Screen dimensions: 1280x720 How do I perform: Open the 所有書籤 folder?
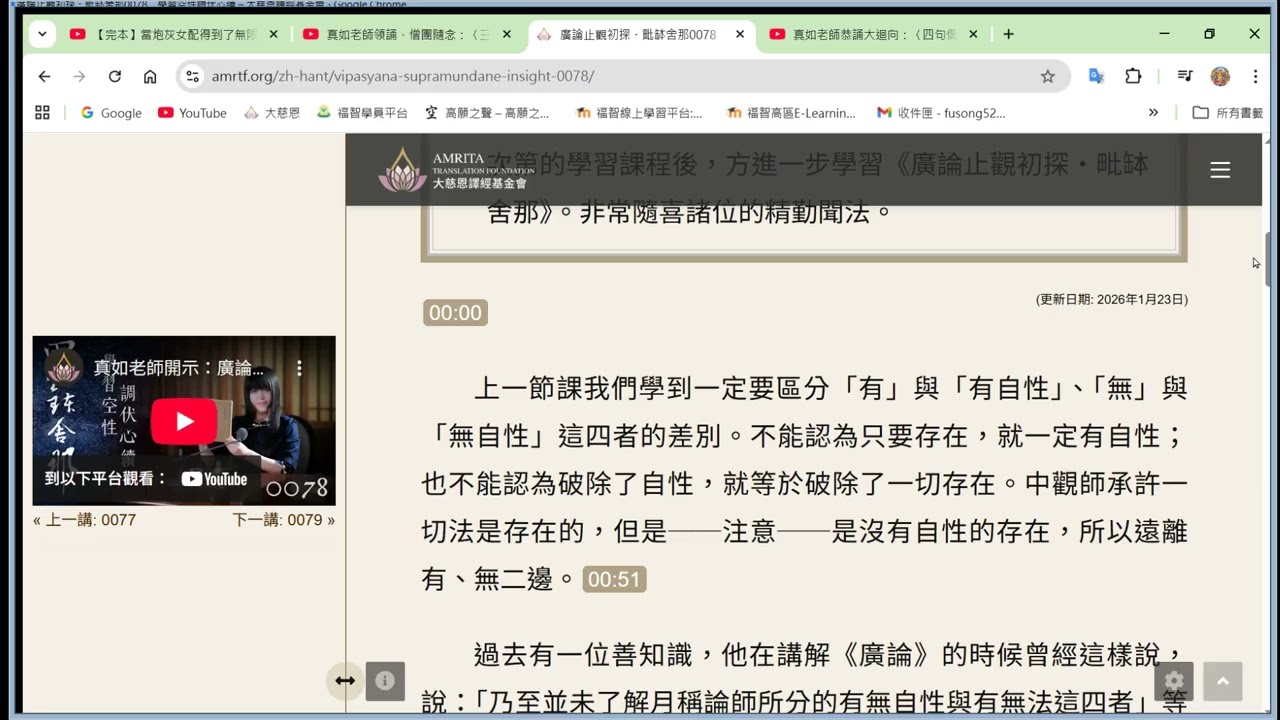click(x=1228, y=113)
